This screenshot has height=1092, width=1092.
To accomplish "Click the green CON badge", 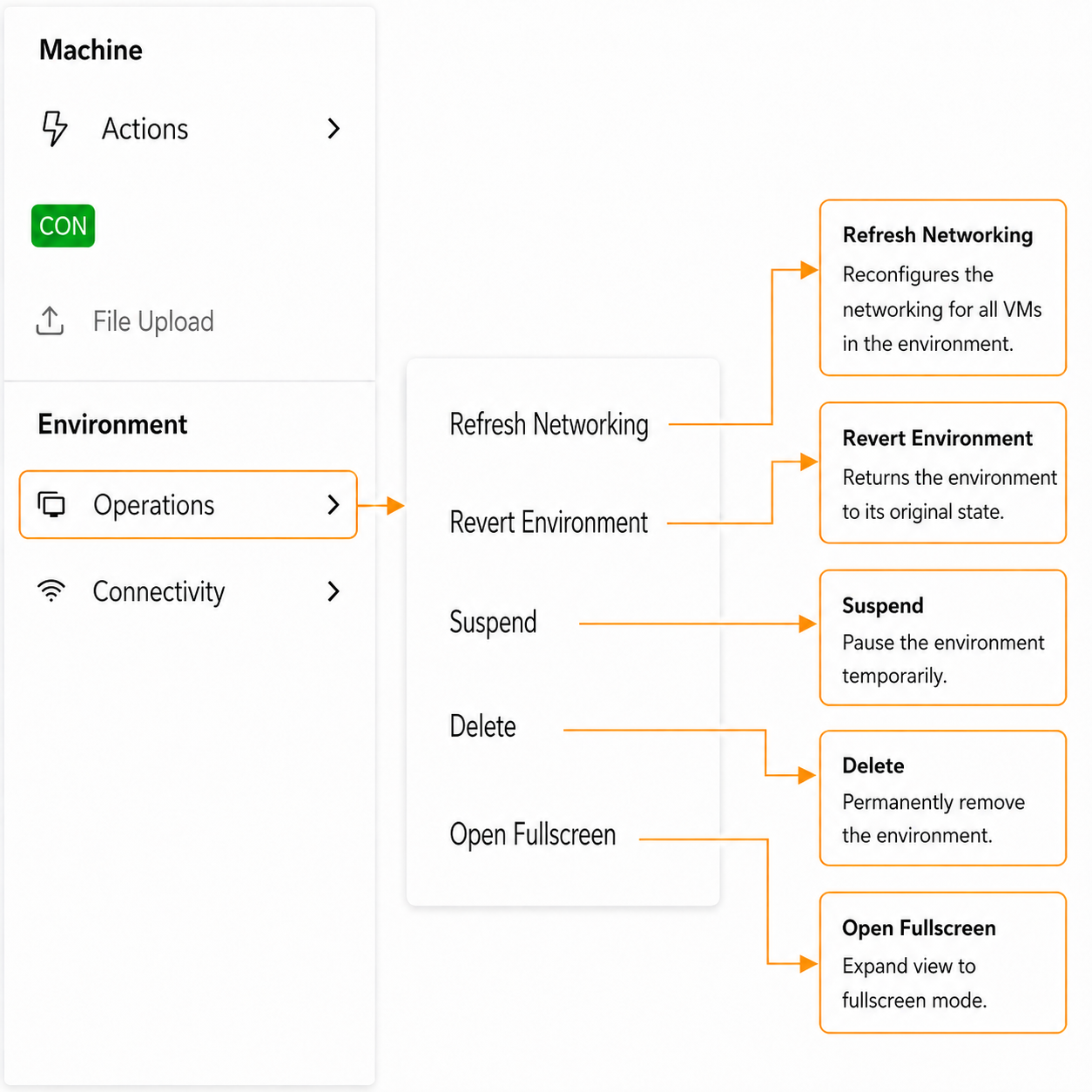I will pos(63,226).
